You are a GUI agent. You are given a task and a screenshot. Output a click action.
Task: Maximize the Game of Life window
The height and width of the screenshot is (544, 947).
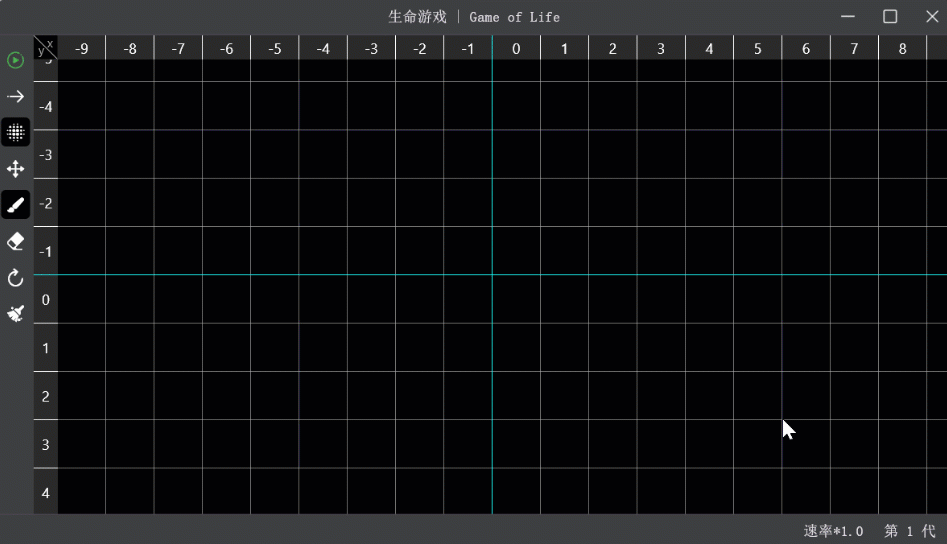890,17
